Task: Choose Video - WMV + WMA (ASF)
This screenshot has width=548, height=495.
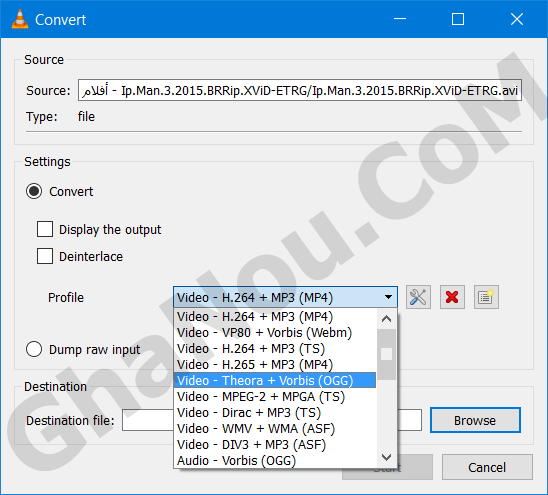Action: 275,429
